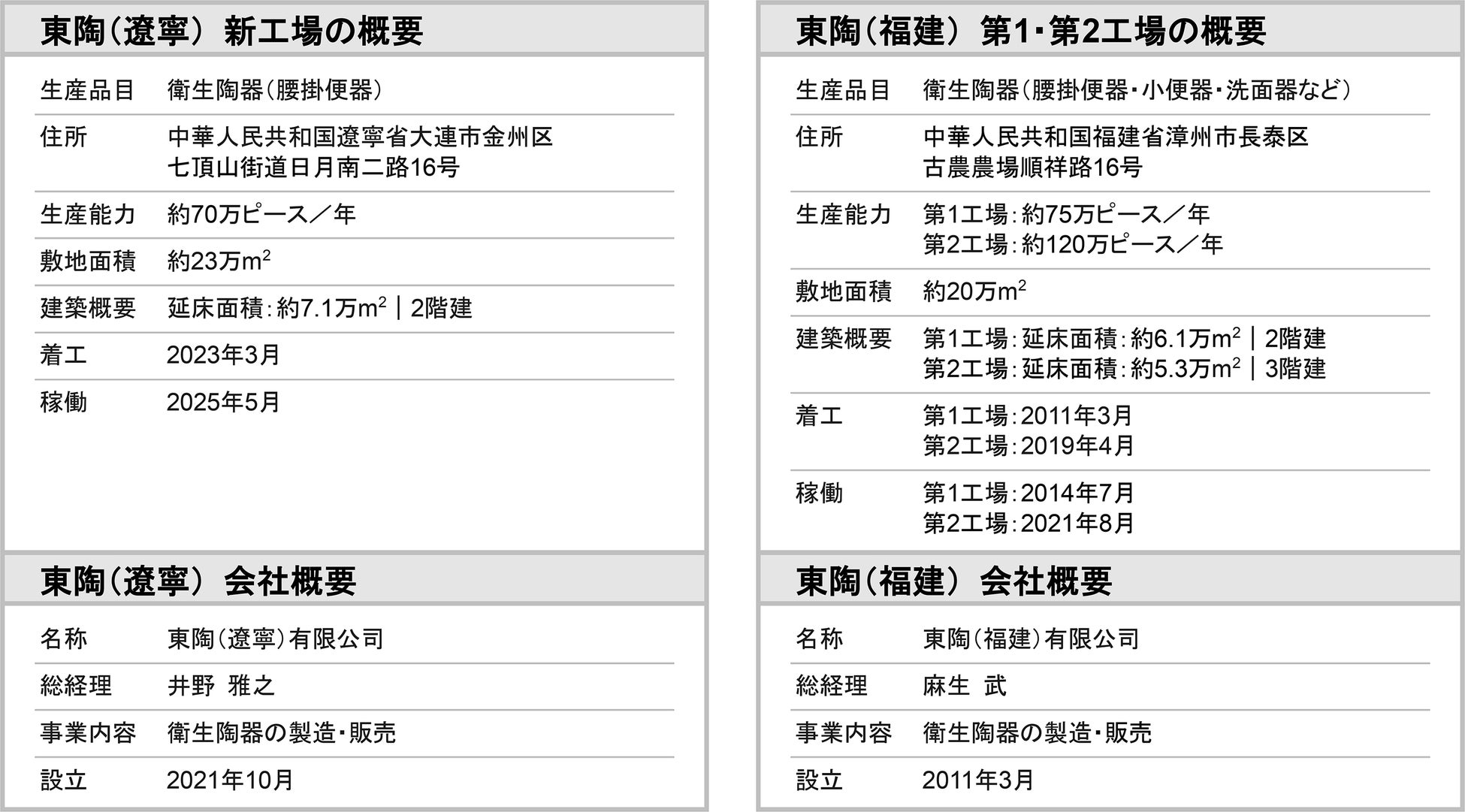
Task: Click 東陶(遼寧)有限公司 company name
Action: (x=275, y=639)
